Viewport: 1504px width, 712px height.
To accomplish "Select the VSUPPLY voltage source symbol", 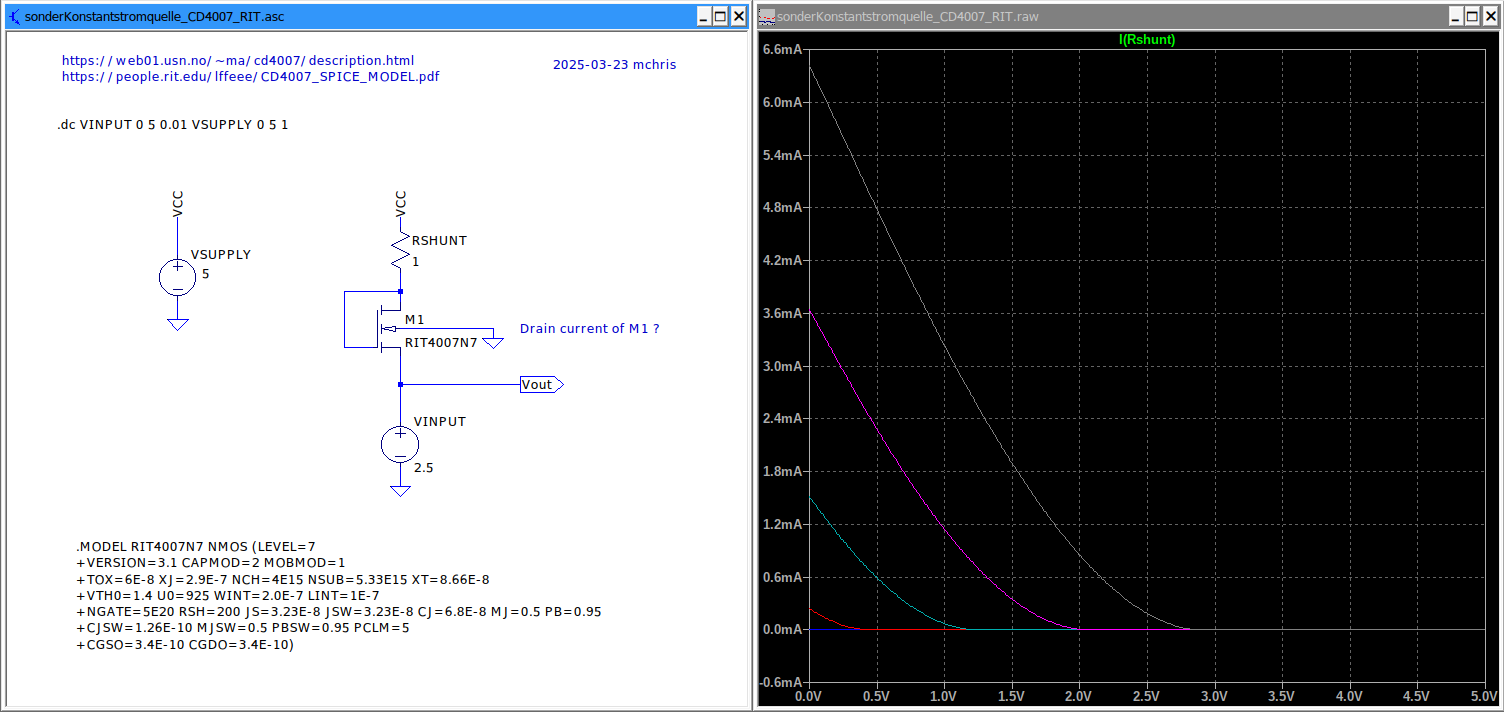I will pyautogui.click(x=177, y=276).
